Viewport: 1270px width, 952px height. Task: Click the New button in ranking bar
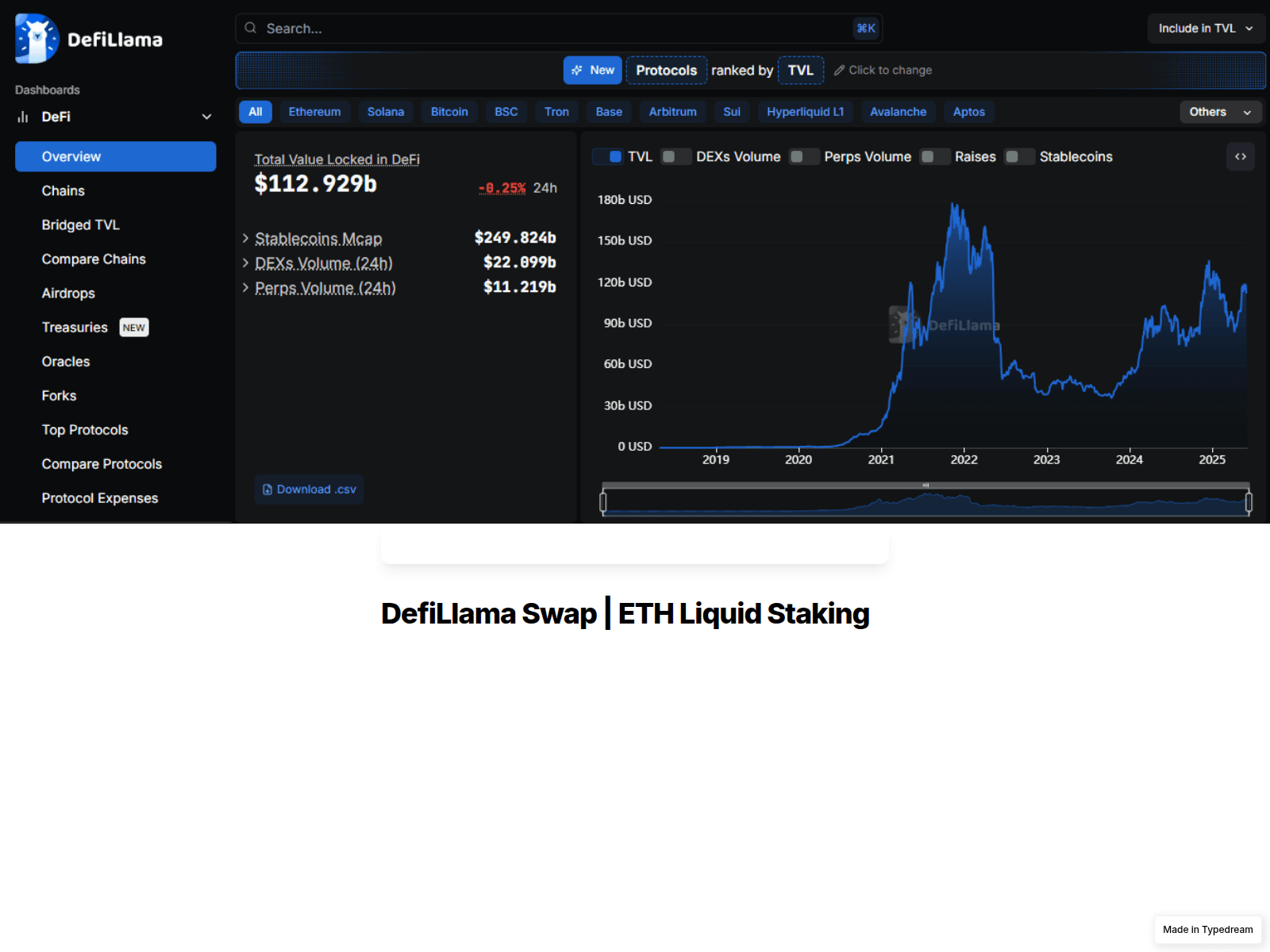(593, 70)
